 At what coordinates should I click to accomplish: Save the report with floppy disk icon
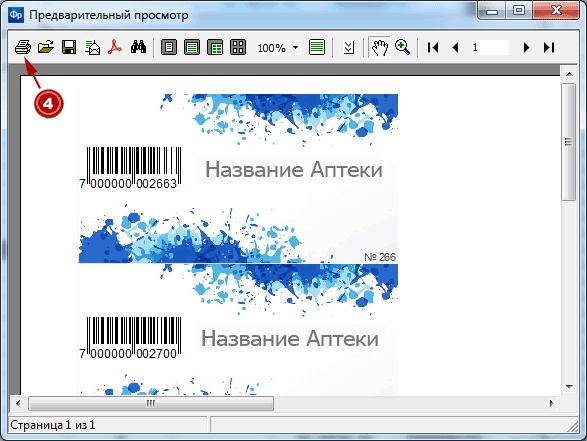69,48
